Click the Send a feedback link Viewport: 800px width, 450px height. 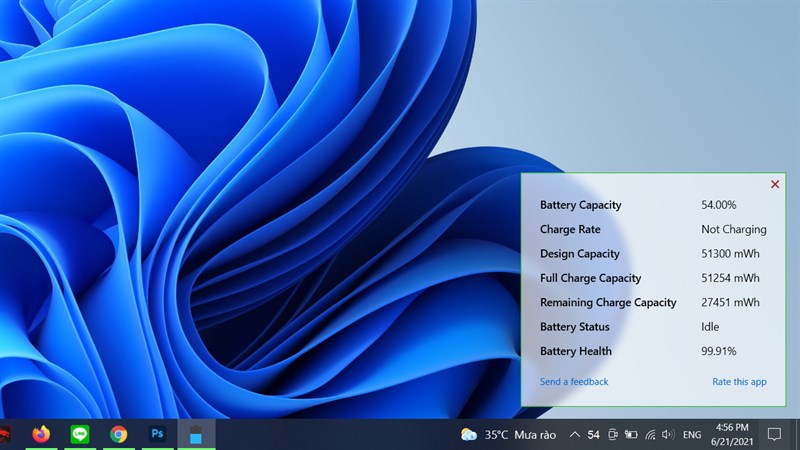click(x=574, y=382)
